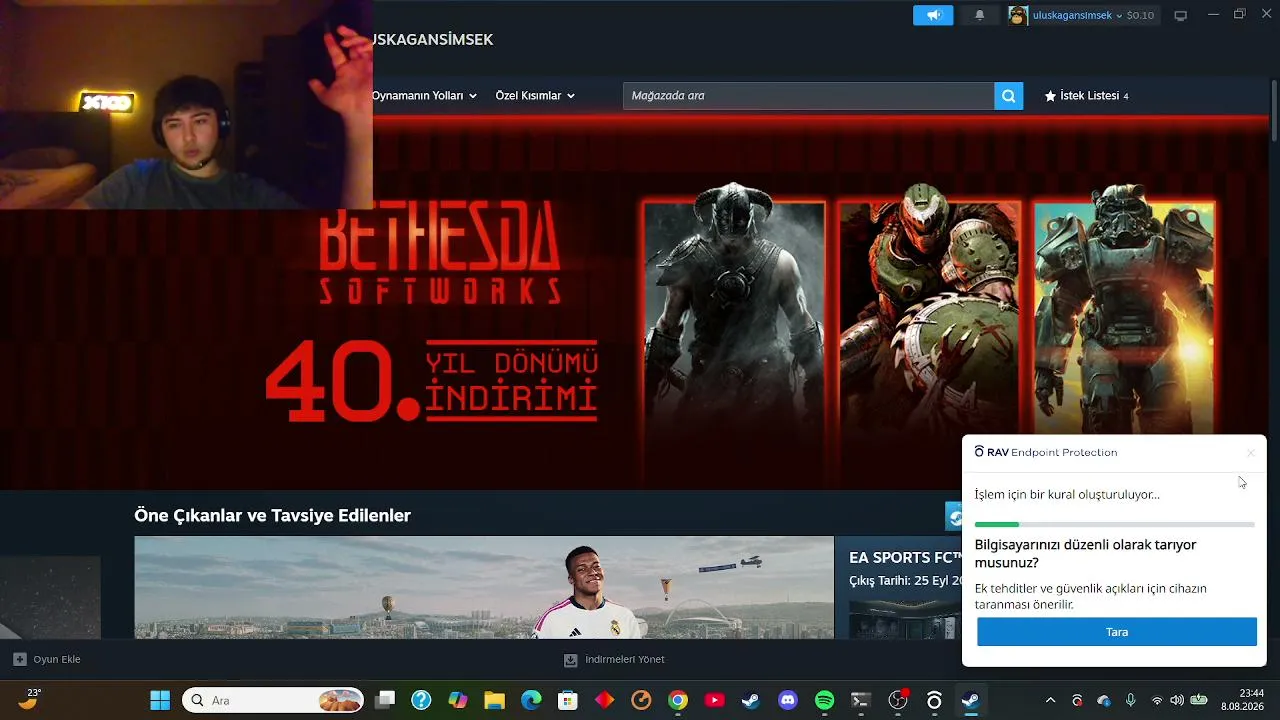
Task: Open the cloud sync tray icon
Action: coord(1104,700)
